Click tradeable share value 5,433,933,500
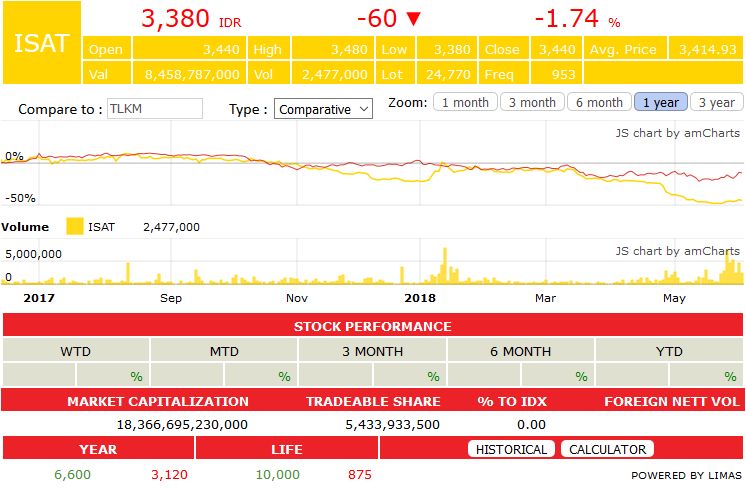This screenshot has height=489, width=746. click(x=393, y=424)
